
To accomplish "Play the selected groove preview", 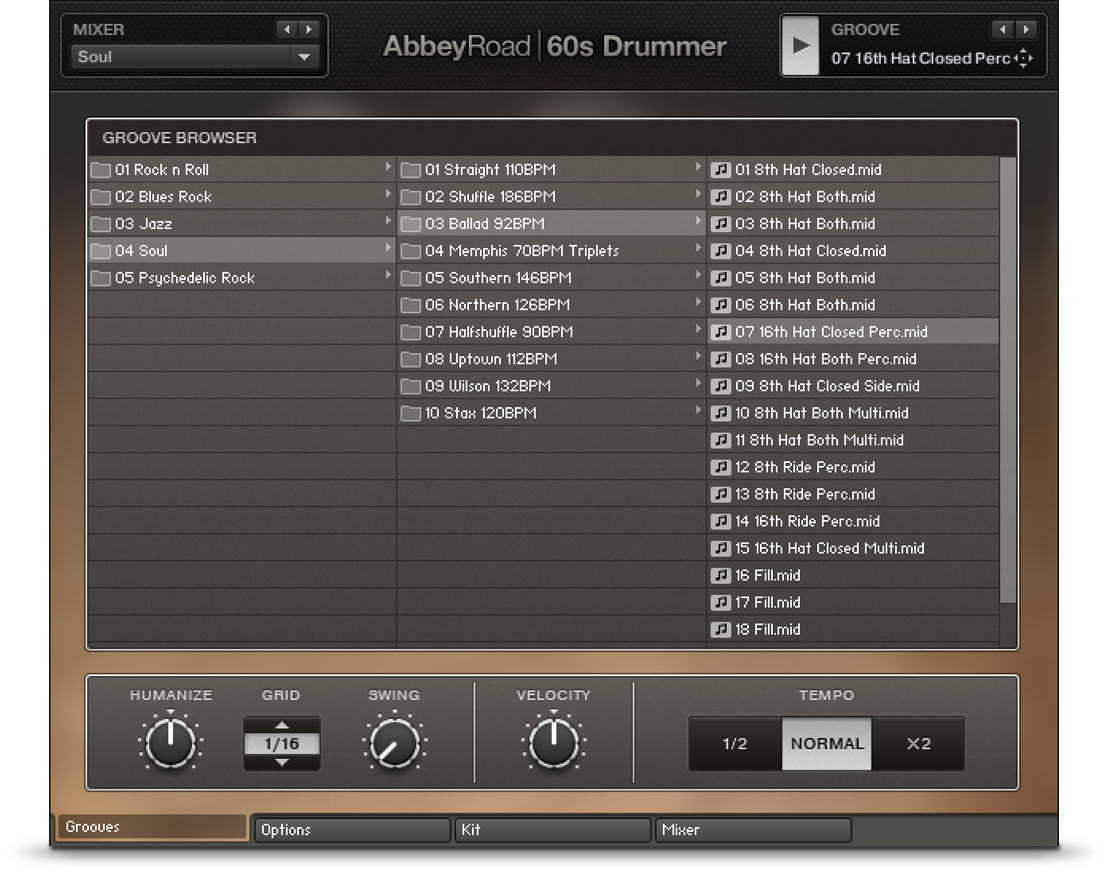I will click(x=800, y=45).
